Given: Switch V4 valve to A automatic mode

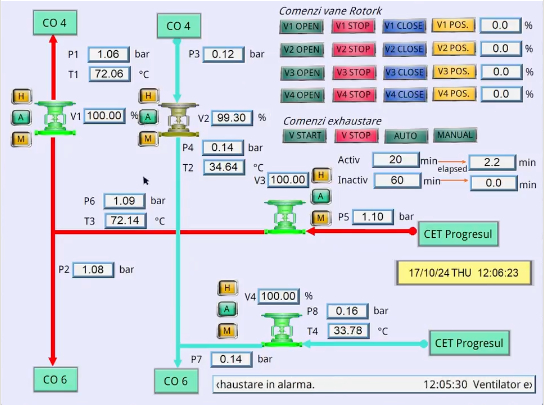Looking at the screenshot, I should click(x=227, y=309).
